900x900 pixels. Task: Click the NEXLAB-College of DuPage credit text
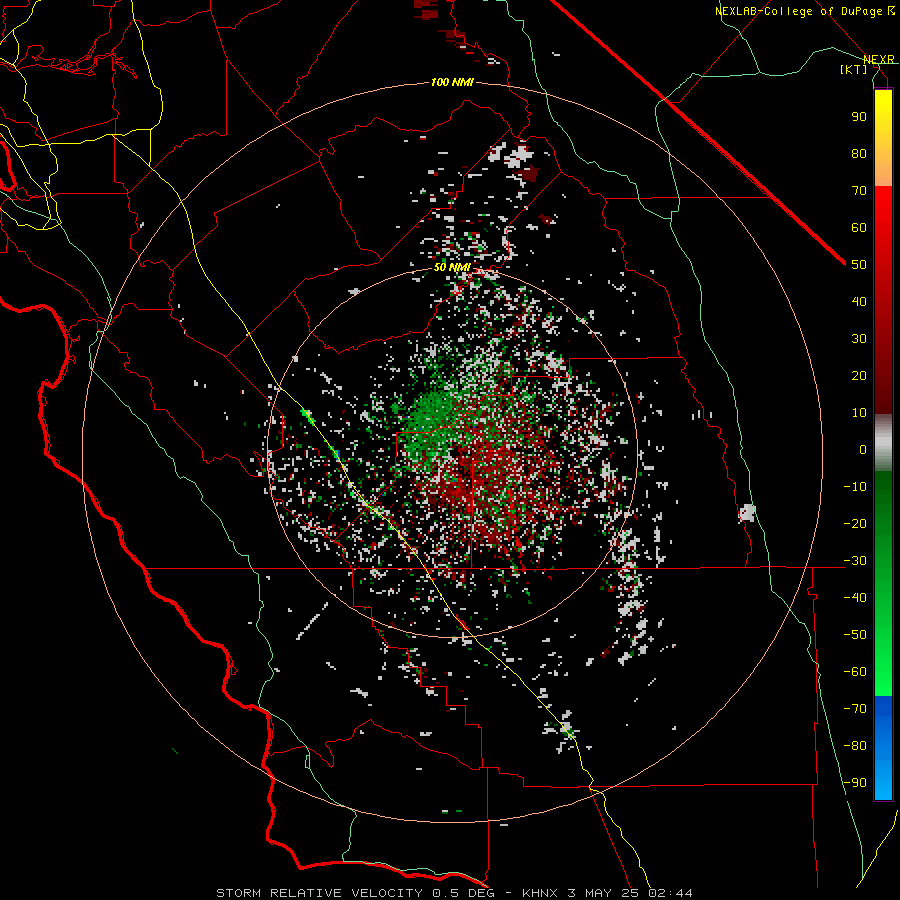click(798, 11)
